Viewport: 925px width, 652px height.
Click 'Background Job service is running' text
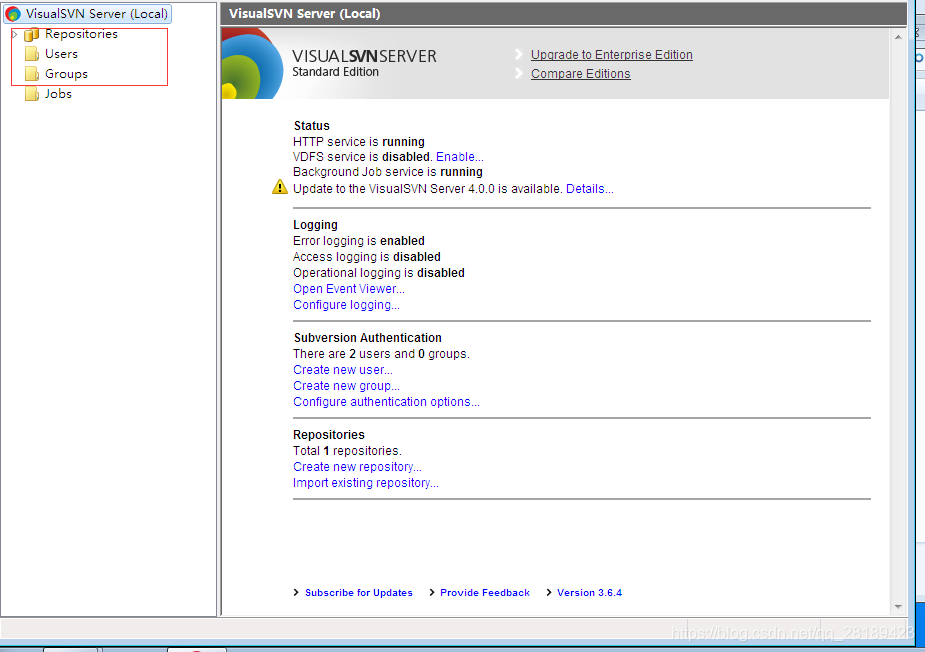[388, 172]
